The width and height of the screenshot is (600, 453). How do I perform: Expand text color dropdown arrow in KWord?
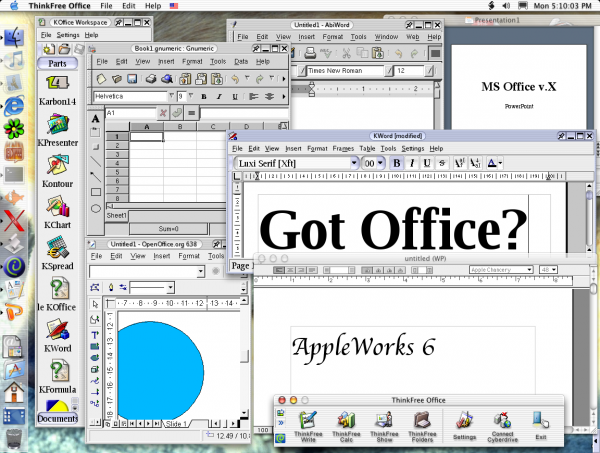click(500, 163)
